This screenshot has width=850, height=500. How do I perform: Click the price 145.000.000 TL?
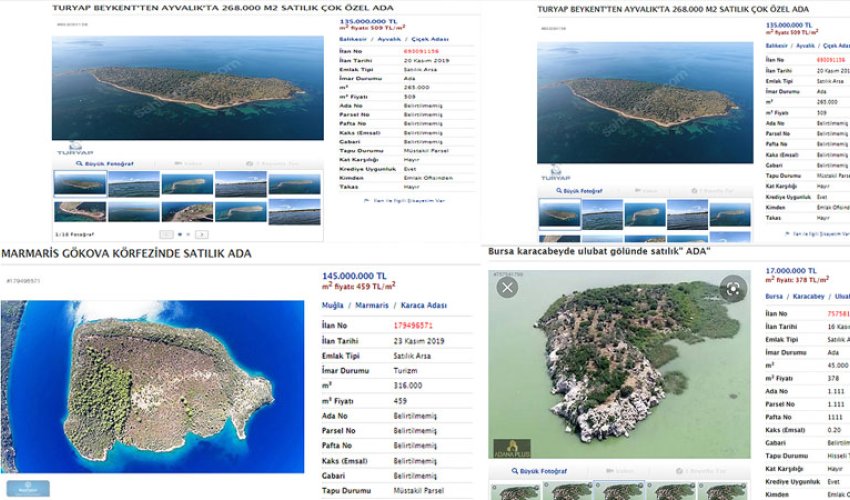[x=355, y=276]
